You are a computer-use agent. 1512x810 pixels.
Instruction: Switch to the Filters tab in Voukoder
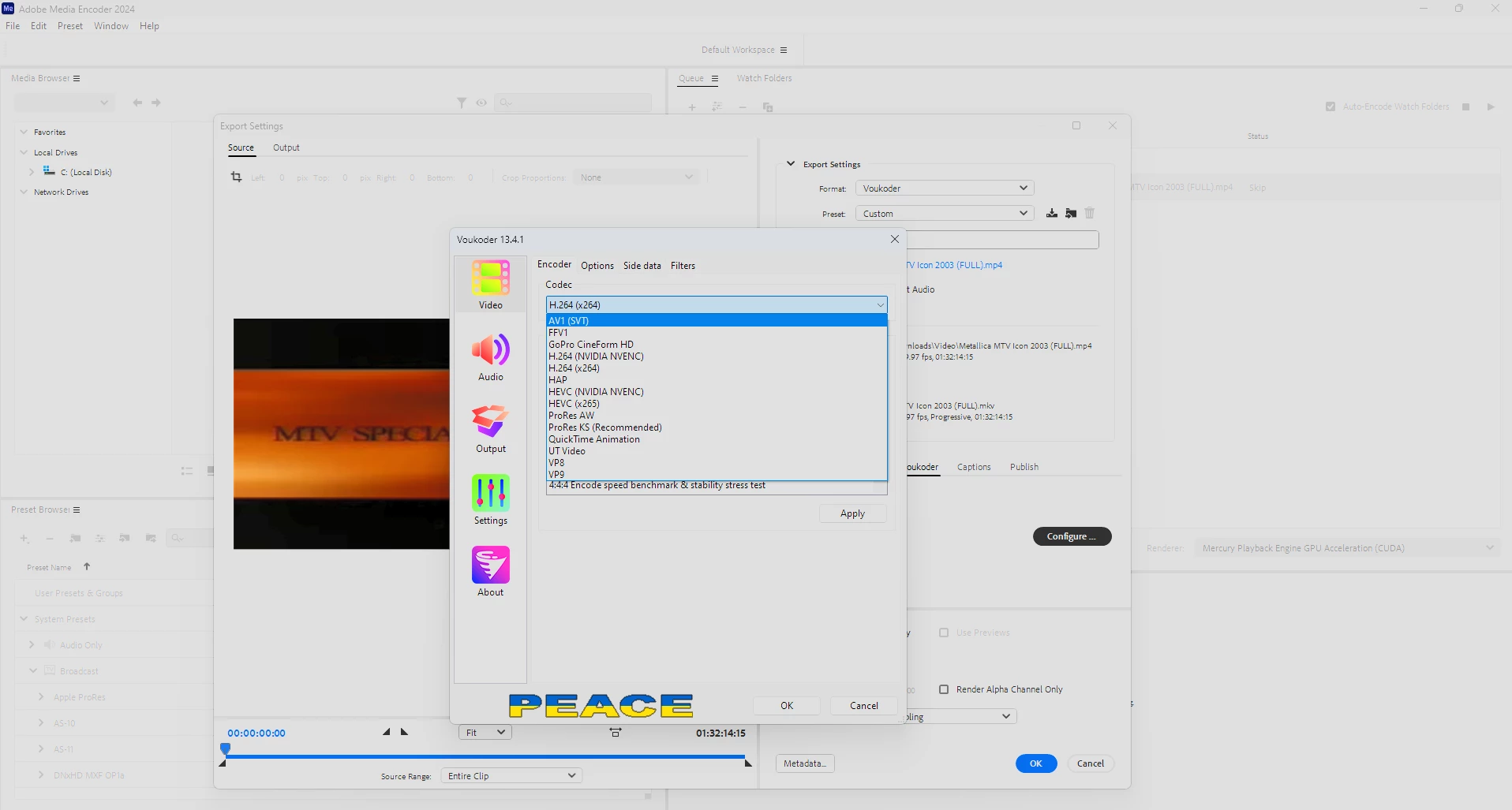pyautogui.click(x=683, y=266)
